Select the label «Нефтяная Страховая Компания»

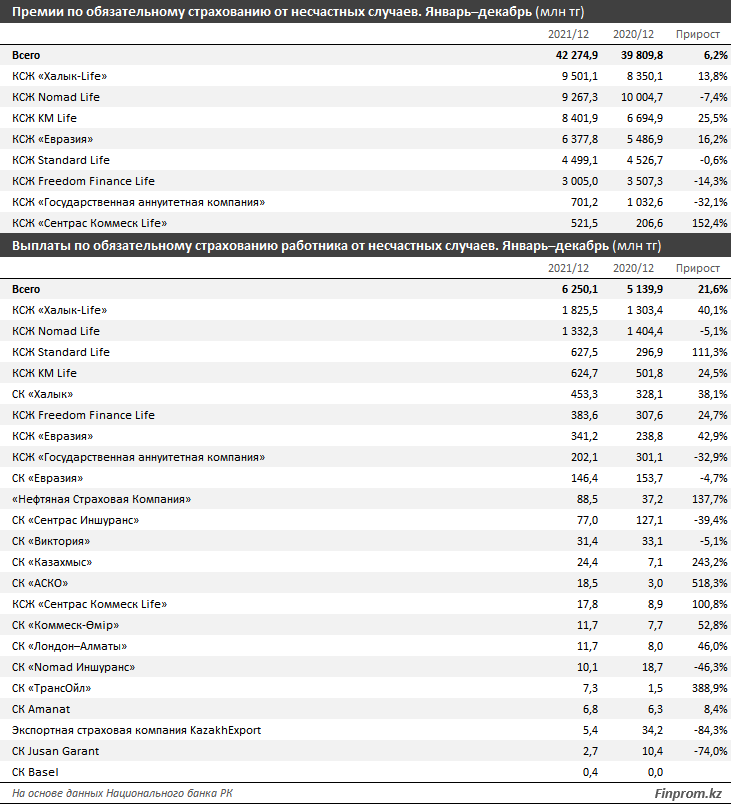[x=101, y=499]
